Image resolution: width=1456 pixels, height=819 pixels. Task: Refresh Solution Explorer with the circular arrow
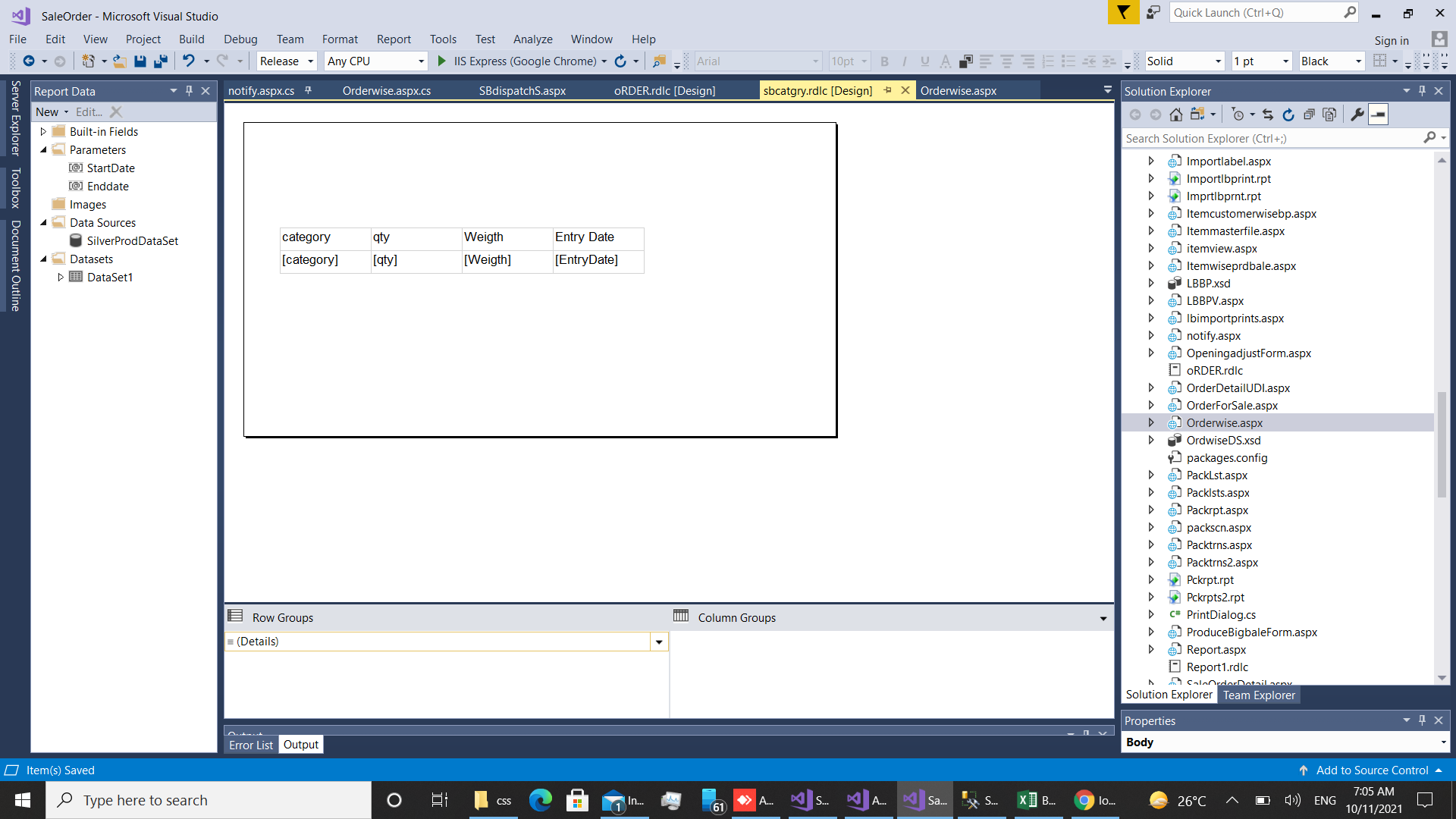tap(1288, 115)
